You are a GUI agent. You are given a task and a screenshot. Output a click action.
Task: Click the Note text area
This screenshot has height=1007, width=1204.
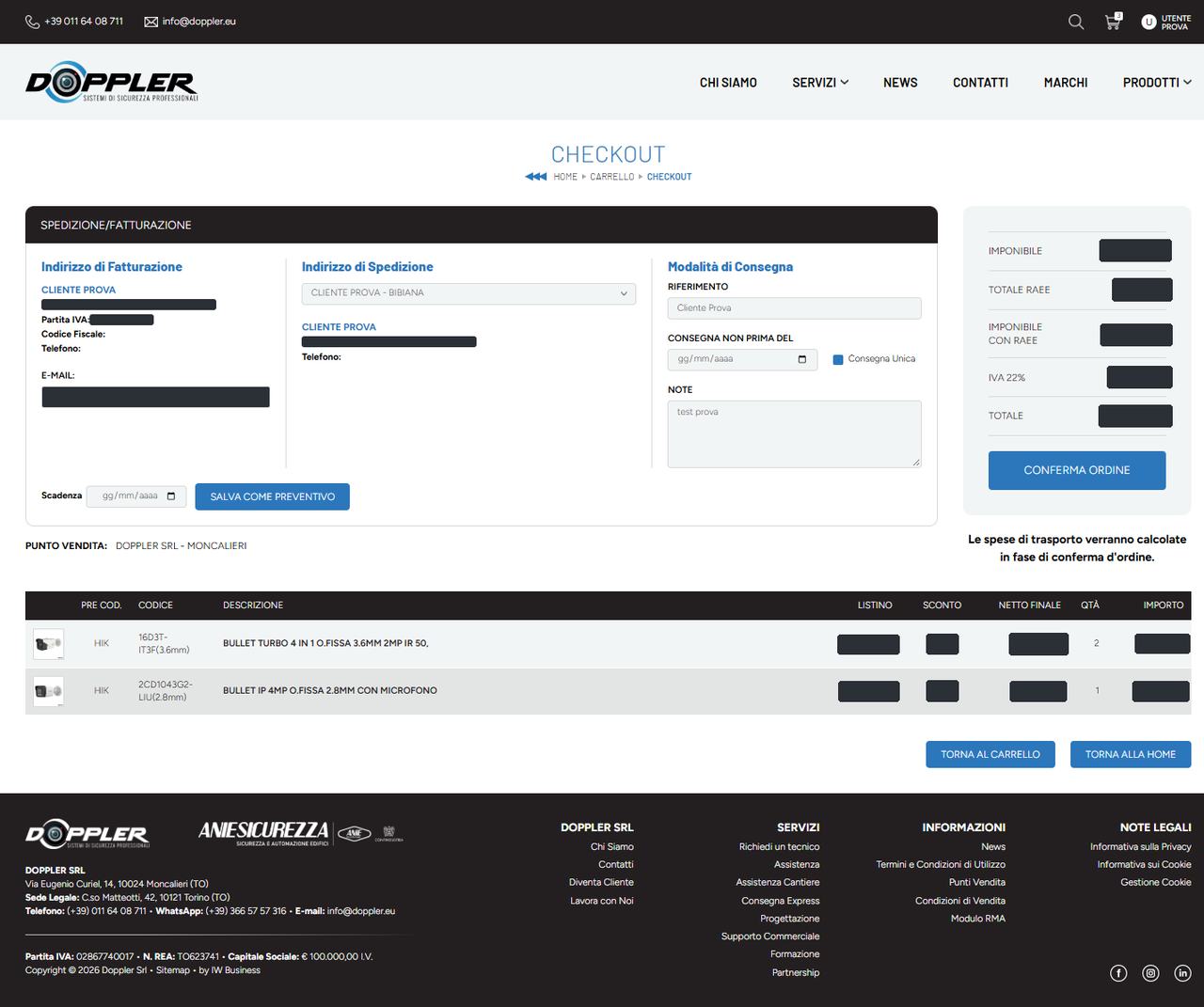(x=795, y=434)
